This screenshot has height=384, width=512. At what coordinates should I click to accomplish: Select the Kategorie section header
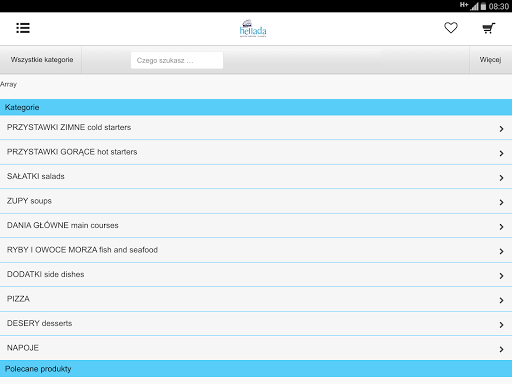click(x=256, y=107)
